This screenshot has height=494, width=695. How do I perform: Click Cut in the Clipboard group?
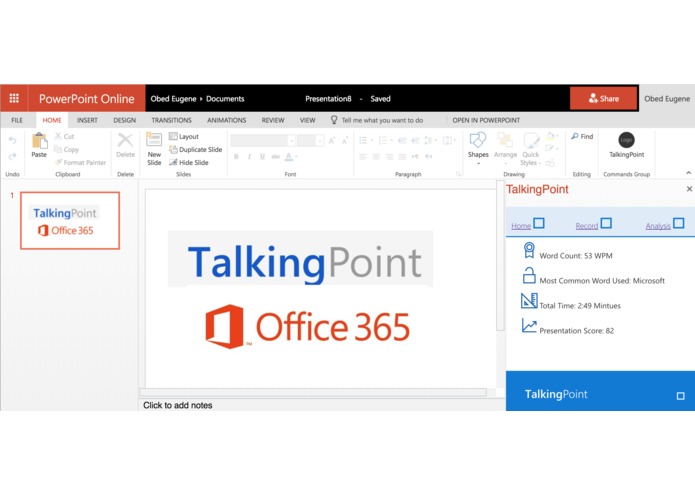coord(64,136)
